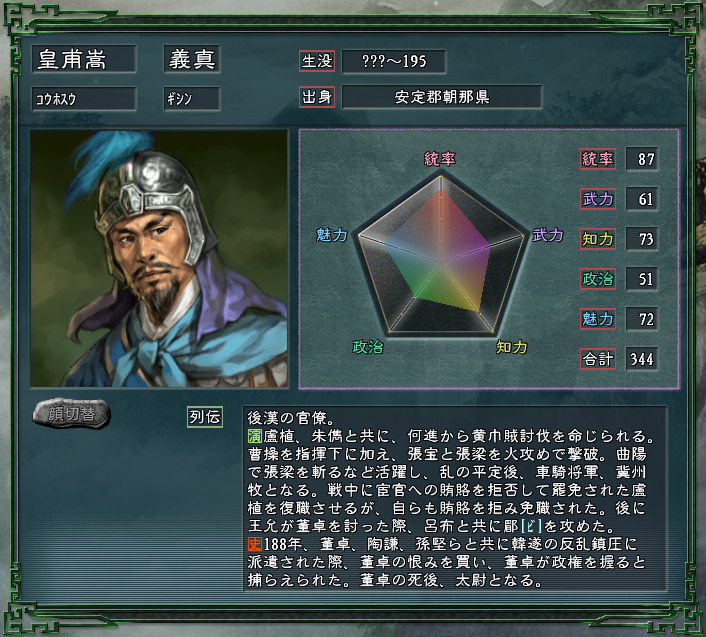Click the 安定郡朝那県 birthplace field
The image size is (706, 637).
[x=442, y=96]
